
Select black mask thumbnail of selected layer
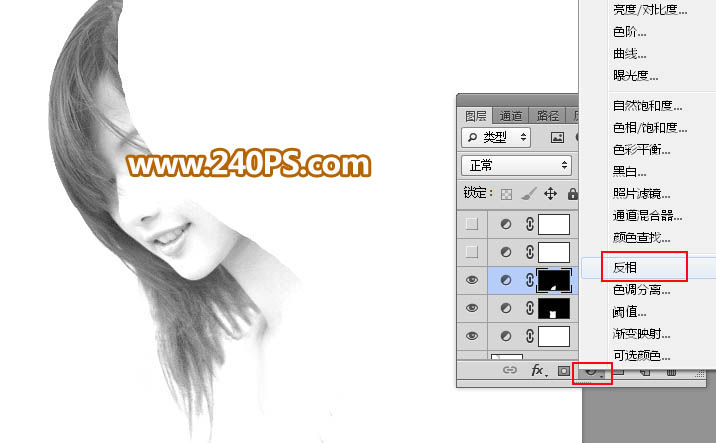[x=554, y=280]
